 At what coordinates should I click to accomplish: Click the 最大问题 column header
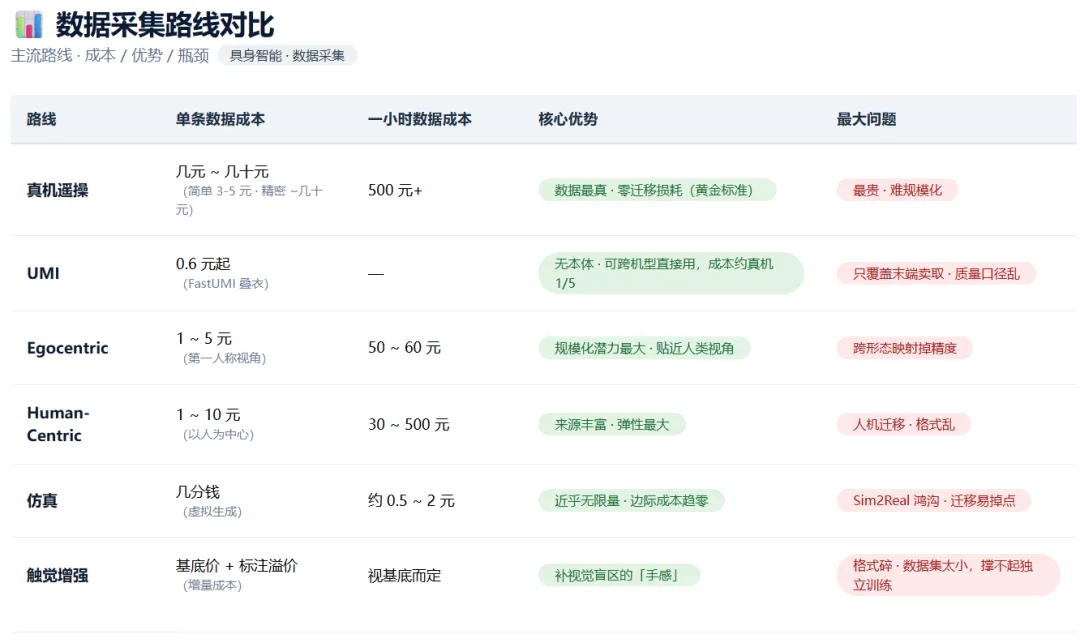click(866, 119)
